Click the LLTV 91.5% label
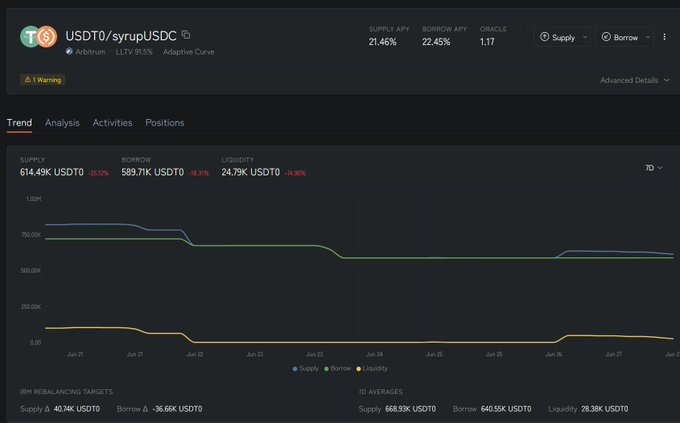 (134, 52)
